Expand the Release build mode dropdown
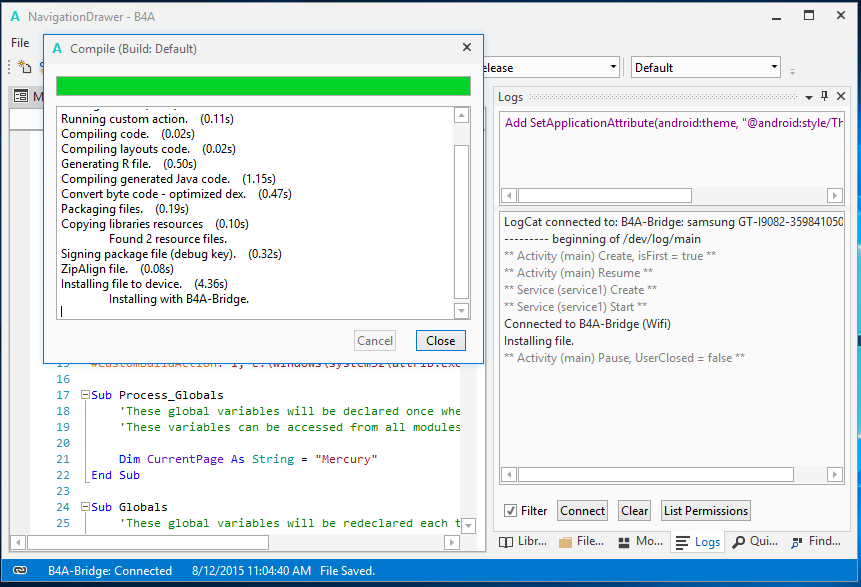Screen dimensions: 861x587 [613, 68]
